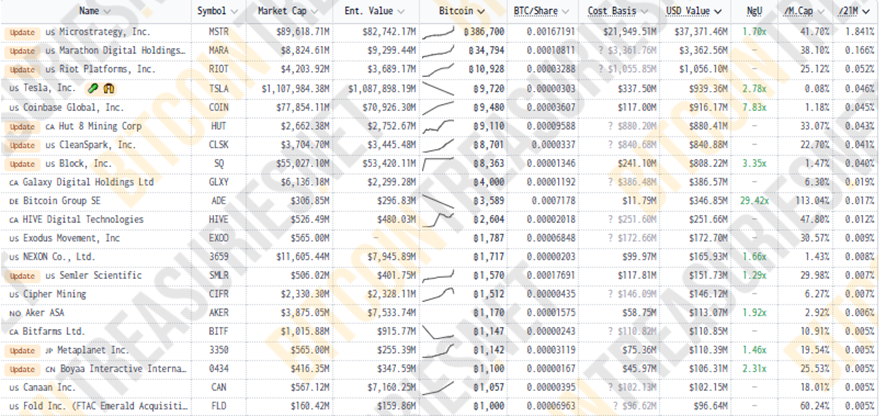Click the 1.841% /21M value
The width and height of the screenshot is (886, 416).
point(859,32)
